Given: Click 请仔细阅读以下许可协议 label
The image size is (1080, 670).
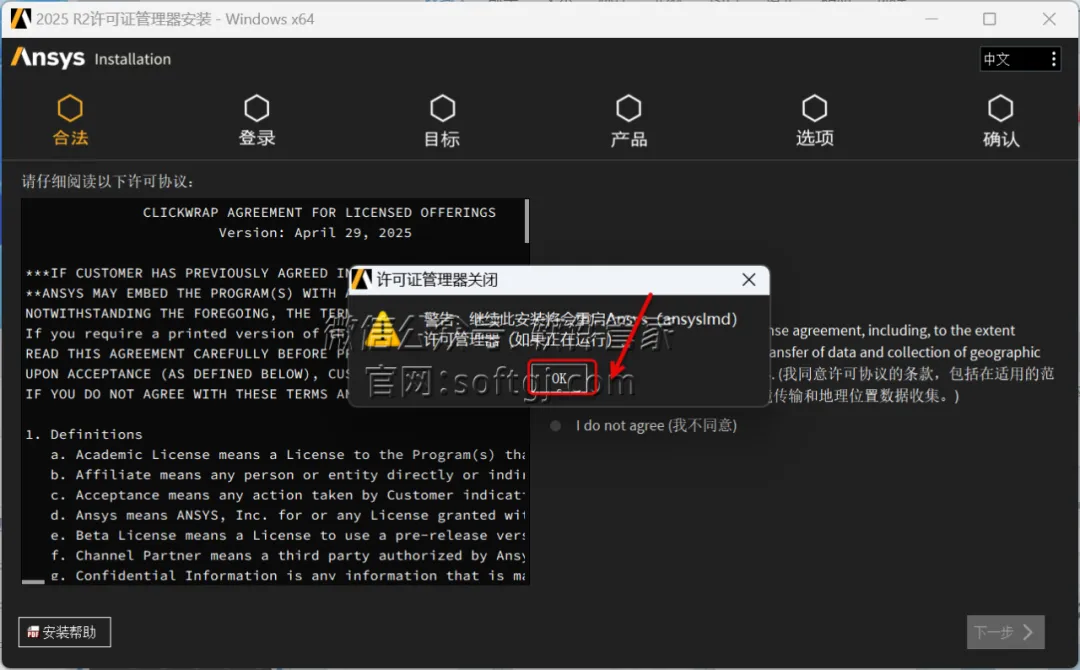Looking at the screenshot, I should (108, 181).
